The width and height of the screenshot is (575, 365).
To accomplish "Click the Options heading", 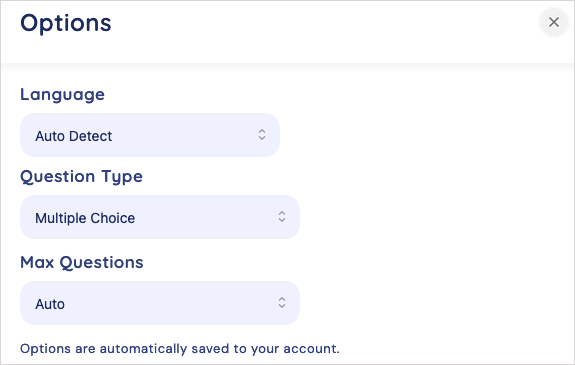I will [66, 23].
